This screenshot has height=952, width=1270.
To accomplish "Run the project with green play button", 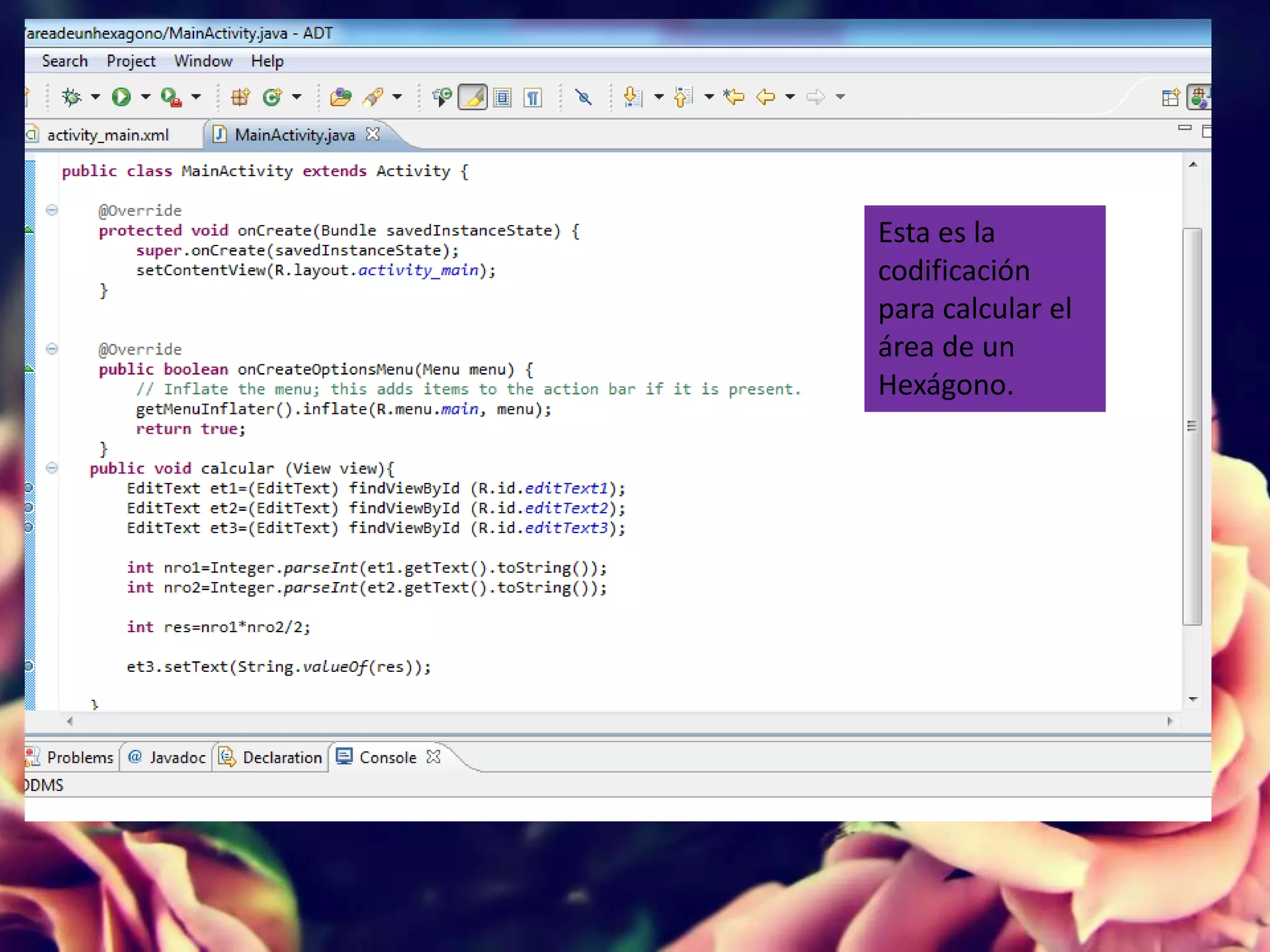I will (x=122, y=97).
